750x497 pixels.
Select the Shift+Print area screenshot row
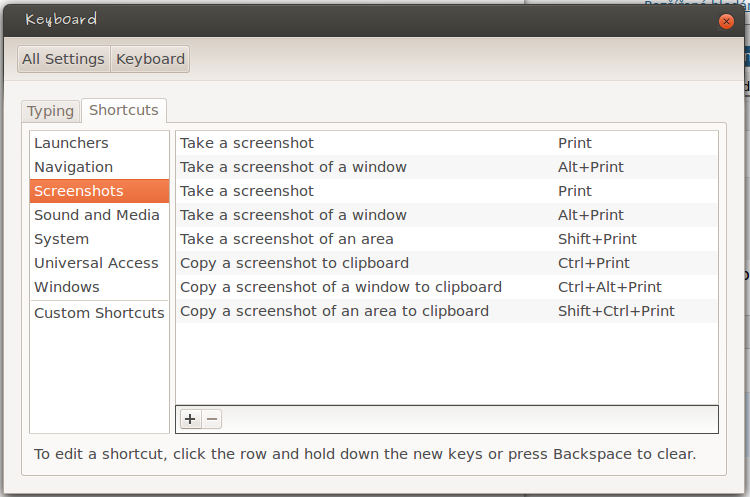[x=447, y=239]
